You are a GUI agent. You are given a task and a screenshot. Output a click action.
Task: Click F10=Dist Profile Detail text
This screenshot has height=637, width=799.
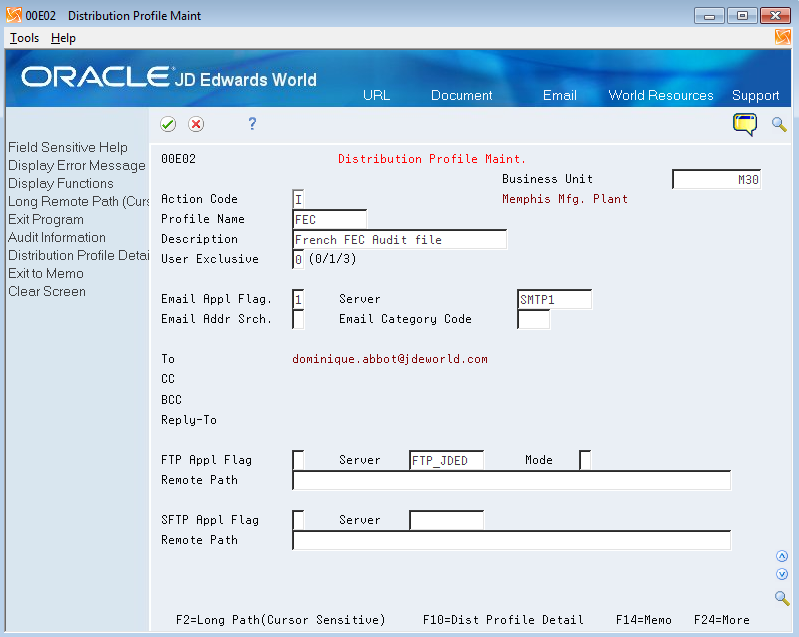[503, 620]
